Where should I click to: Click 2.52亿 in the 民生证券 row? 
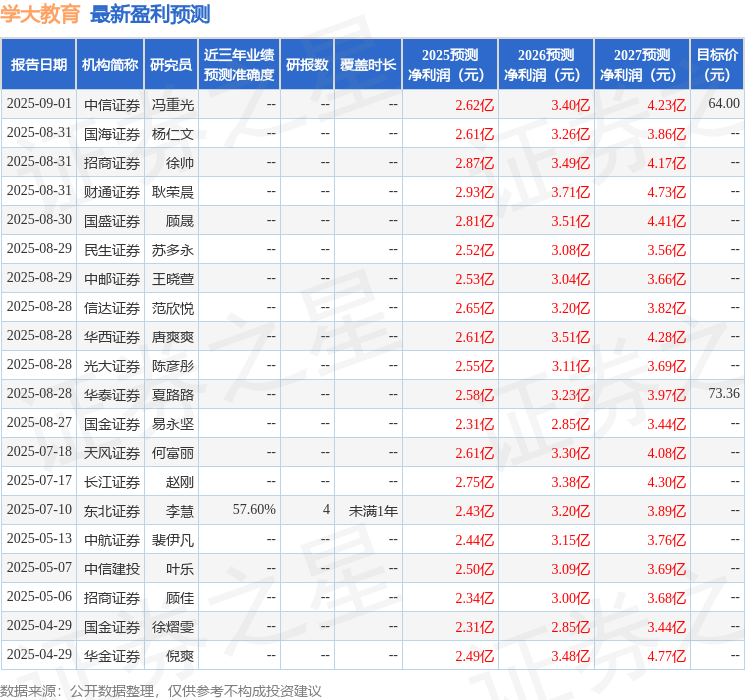click(475, 250)
